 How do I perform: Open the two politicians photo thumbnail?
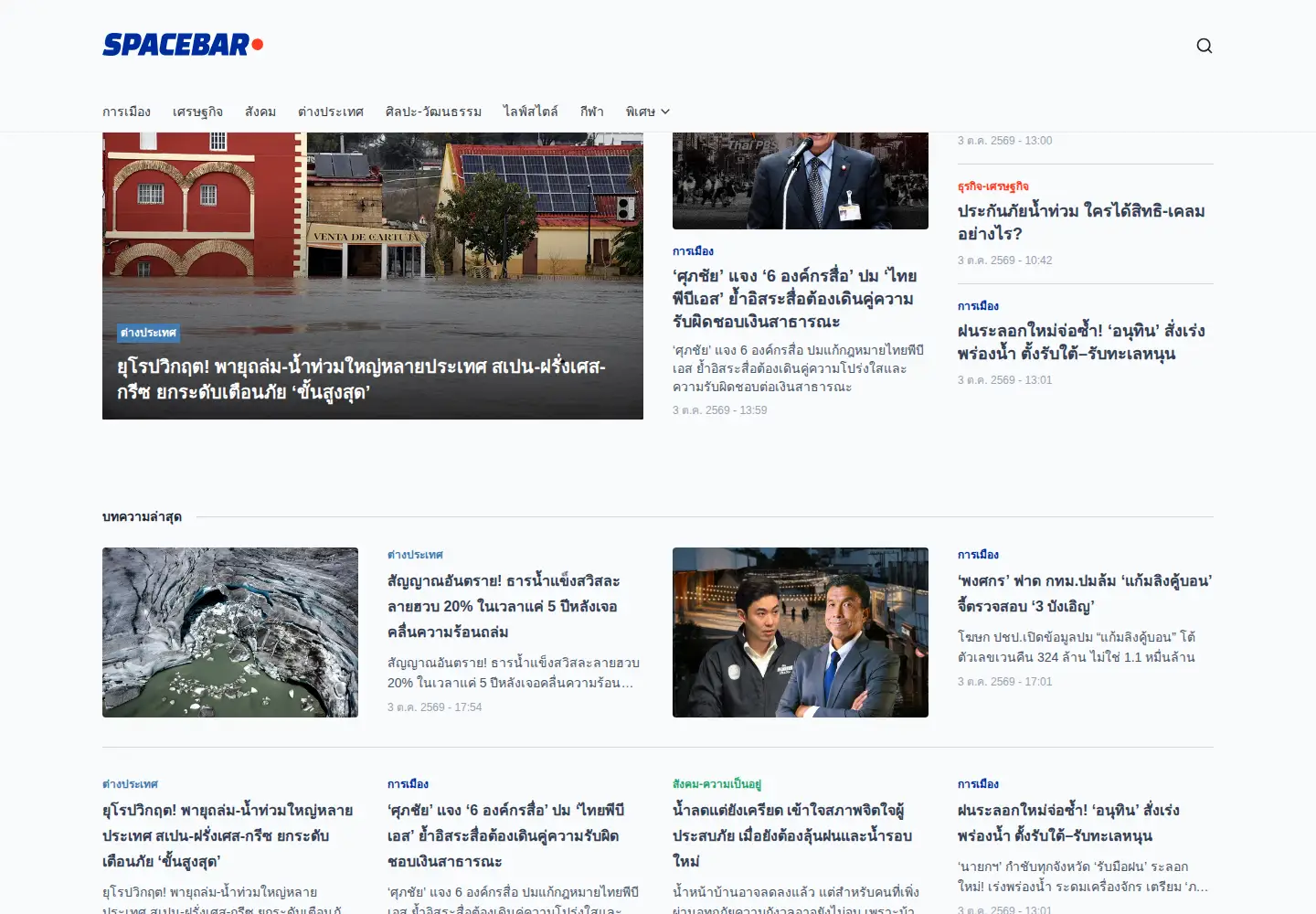click(801, 632)
